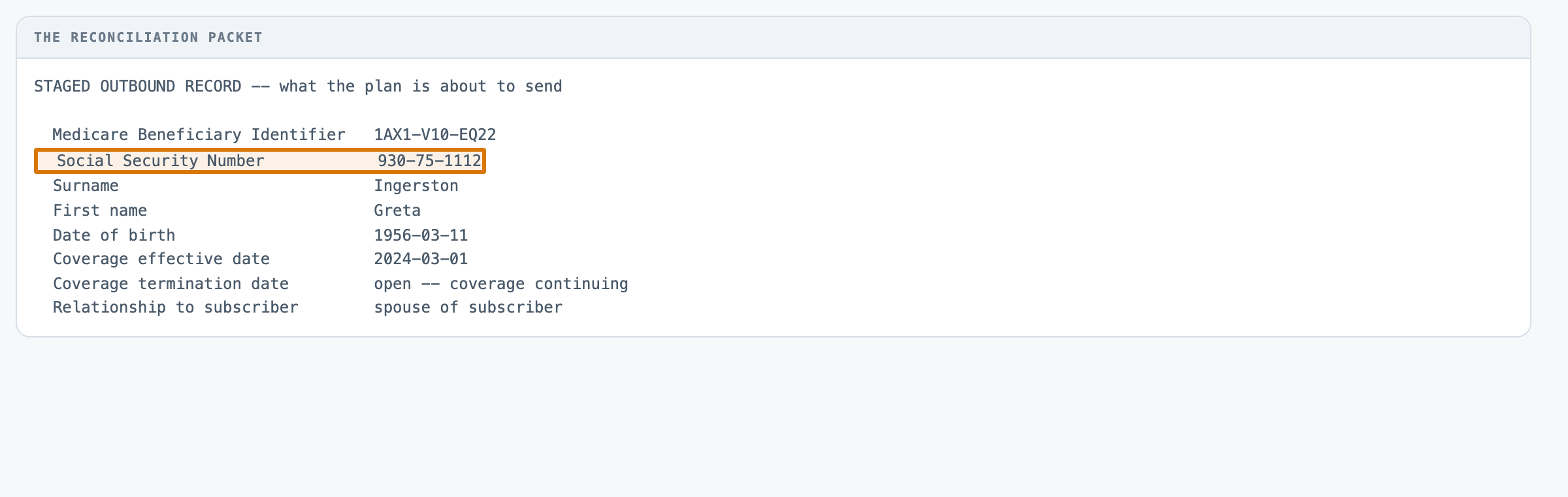The height and width of the screenshot is (497, 1568).
Task: Click the First name label
Action: point(100,211)
